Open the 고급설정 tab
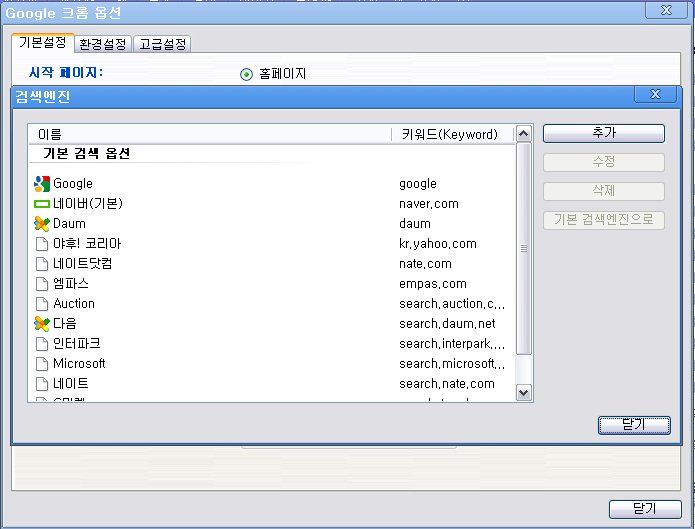 [162, 44]
